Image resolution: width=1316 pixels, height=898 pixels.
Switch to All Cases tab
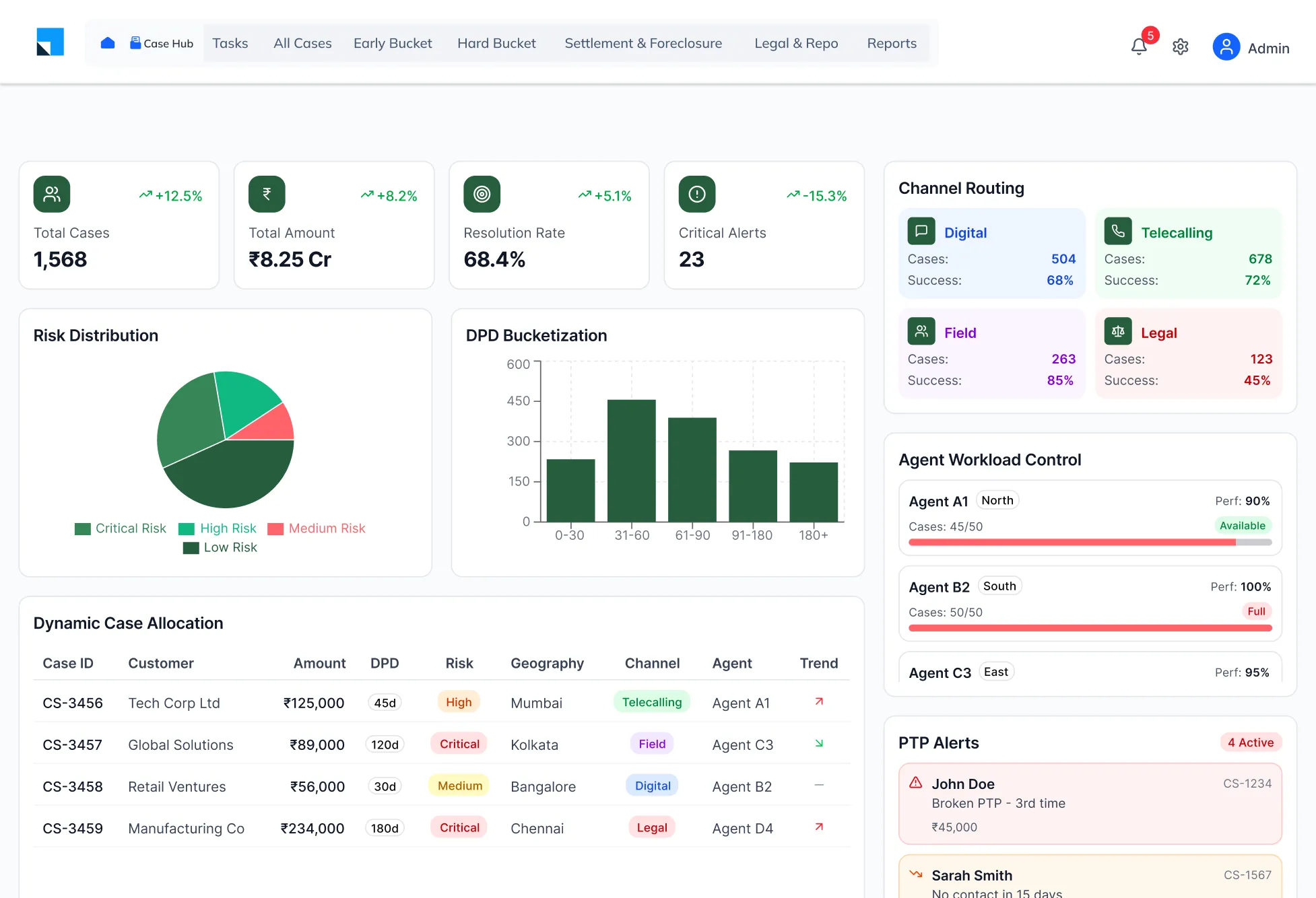pyautogui.click(x=302, y=43)
